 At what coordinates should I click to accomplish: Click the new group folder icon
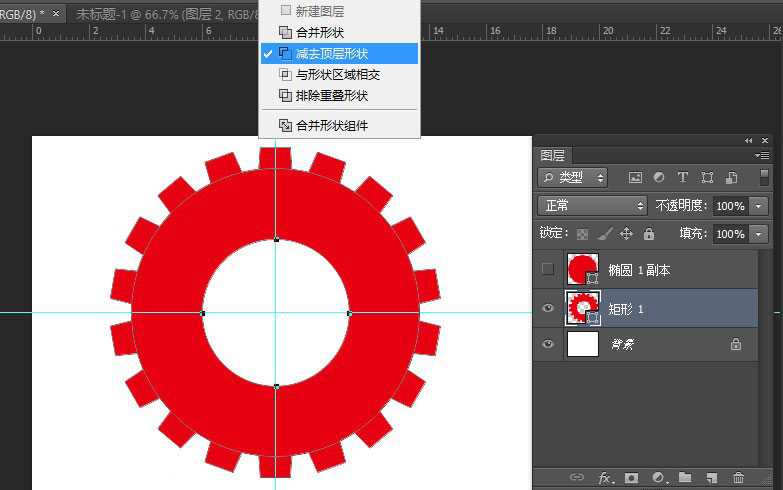pos(685,479)
